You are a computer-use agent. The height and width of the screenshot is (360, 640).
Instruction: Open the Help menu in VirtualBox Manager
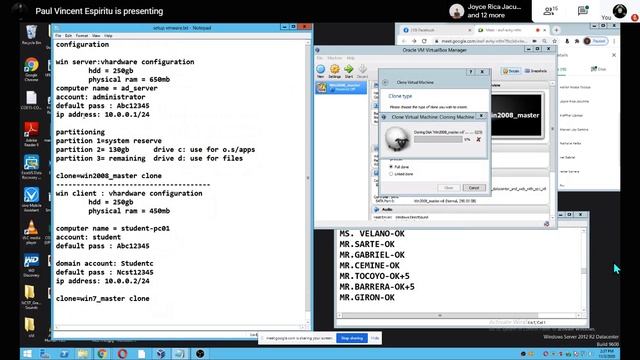pyautogui.click(x=351, y=58)
